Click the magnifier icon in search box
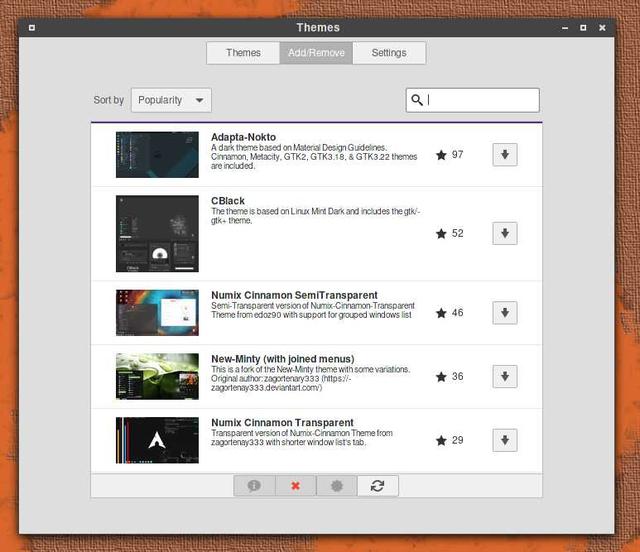Viewport: 640px width, 552px height. pos(417,100)
